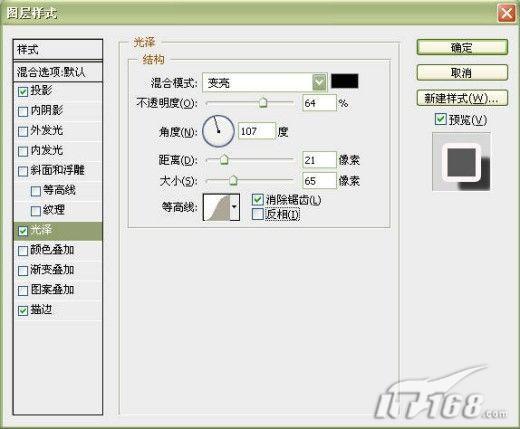520x429 pixels.
Task: Click the 大小 slider handle
Action: [x=233, y=181]
